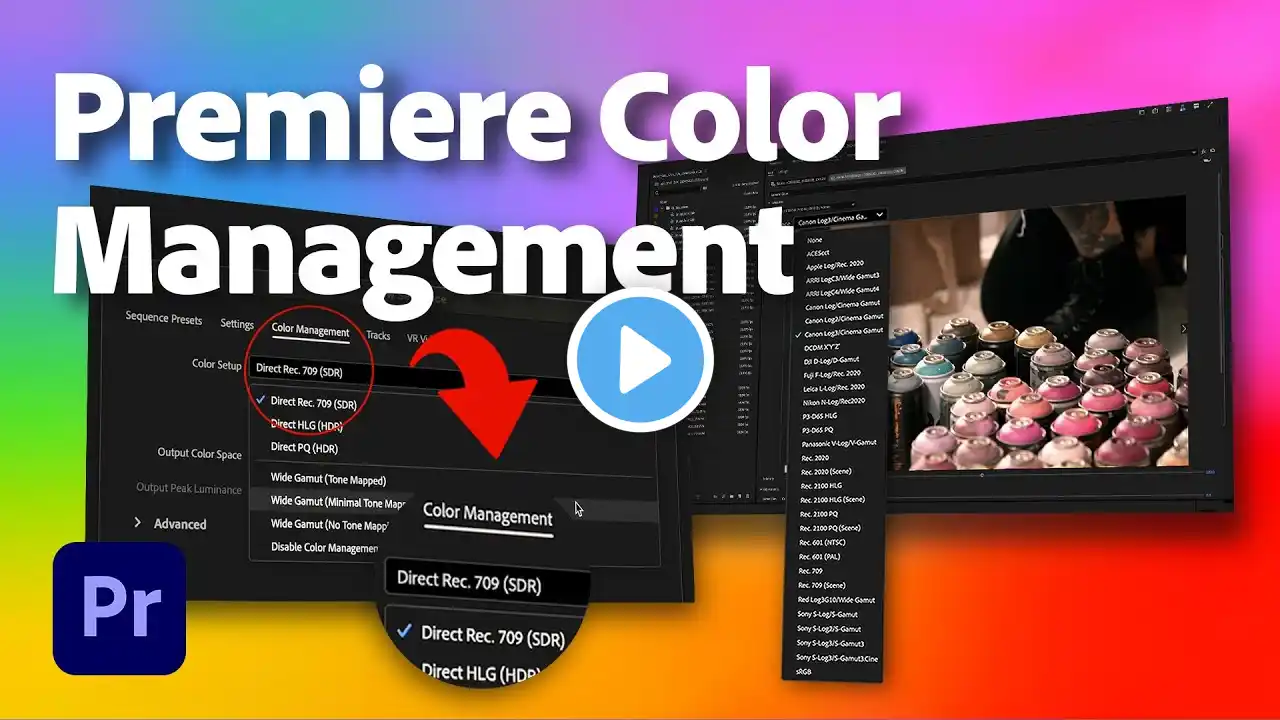The width and height of the screenshot is (1280, 720).
Task: Pick Rec. 601 (NTSC)
Action: coord(824,542)
